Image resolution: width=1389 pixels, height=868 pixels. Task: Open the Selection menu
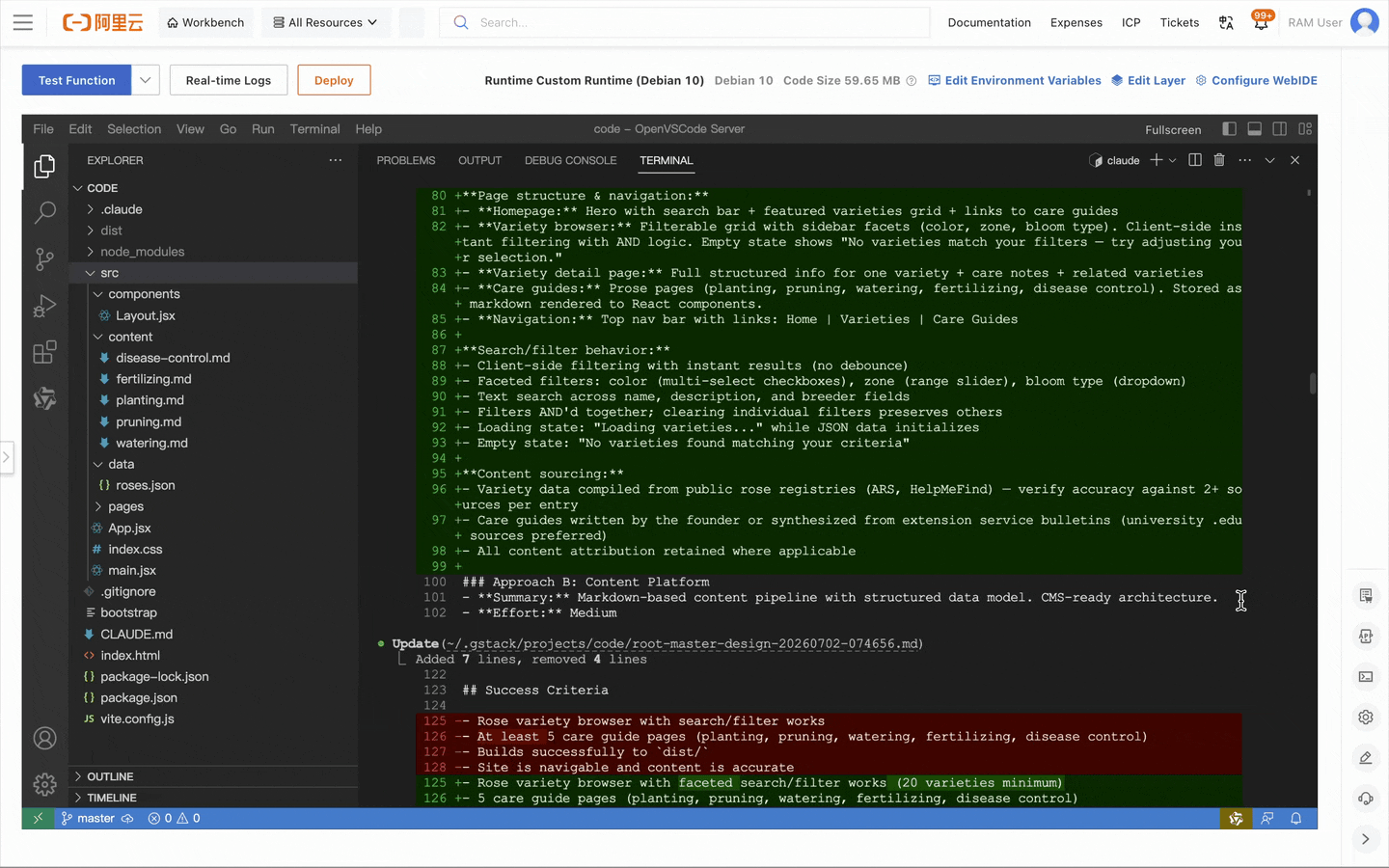[x=134, y=128]
